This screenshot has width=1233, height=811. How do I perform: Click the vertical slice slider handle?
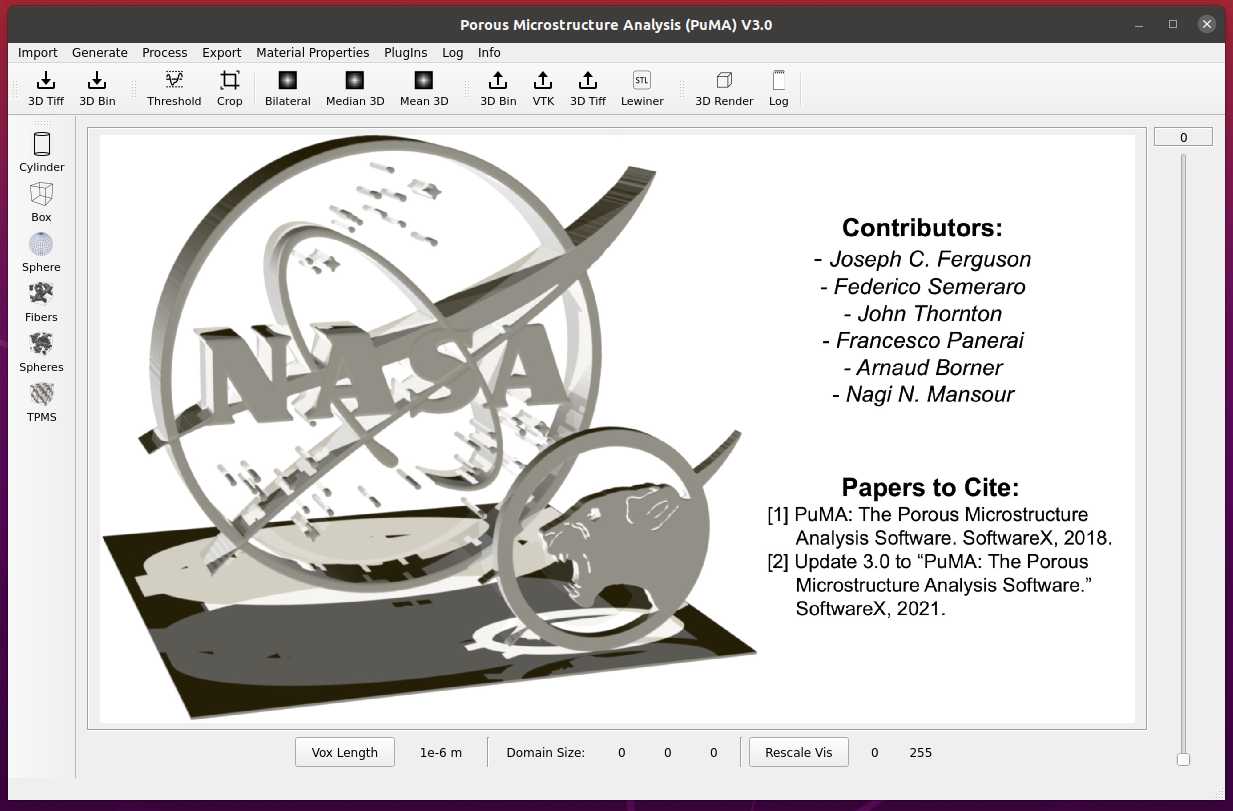(x=1183, y=760)
